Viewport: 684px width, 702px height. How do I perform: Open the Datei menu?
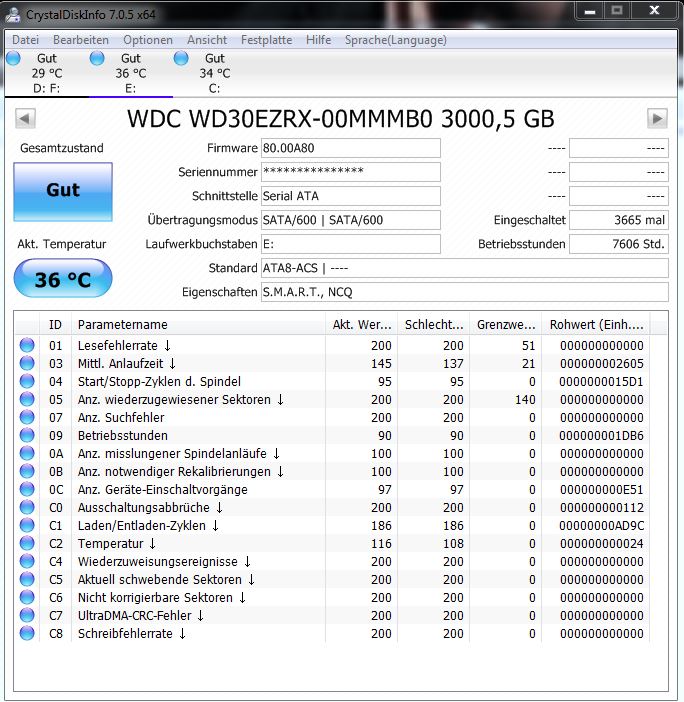tap(26, 40)
